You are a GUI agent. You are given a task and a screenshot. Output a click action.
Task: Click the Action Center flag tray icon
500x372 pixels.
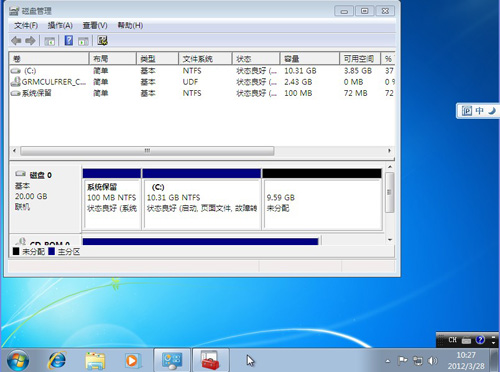(x=403, y=361)
